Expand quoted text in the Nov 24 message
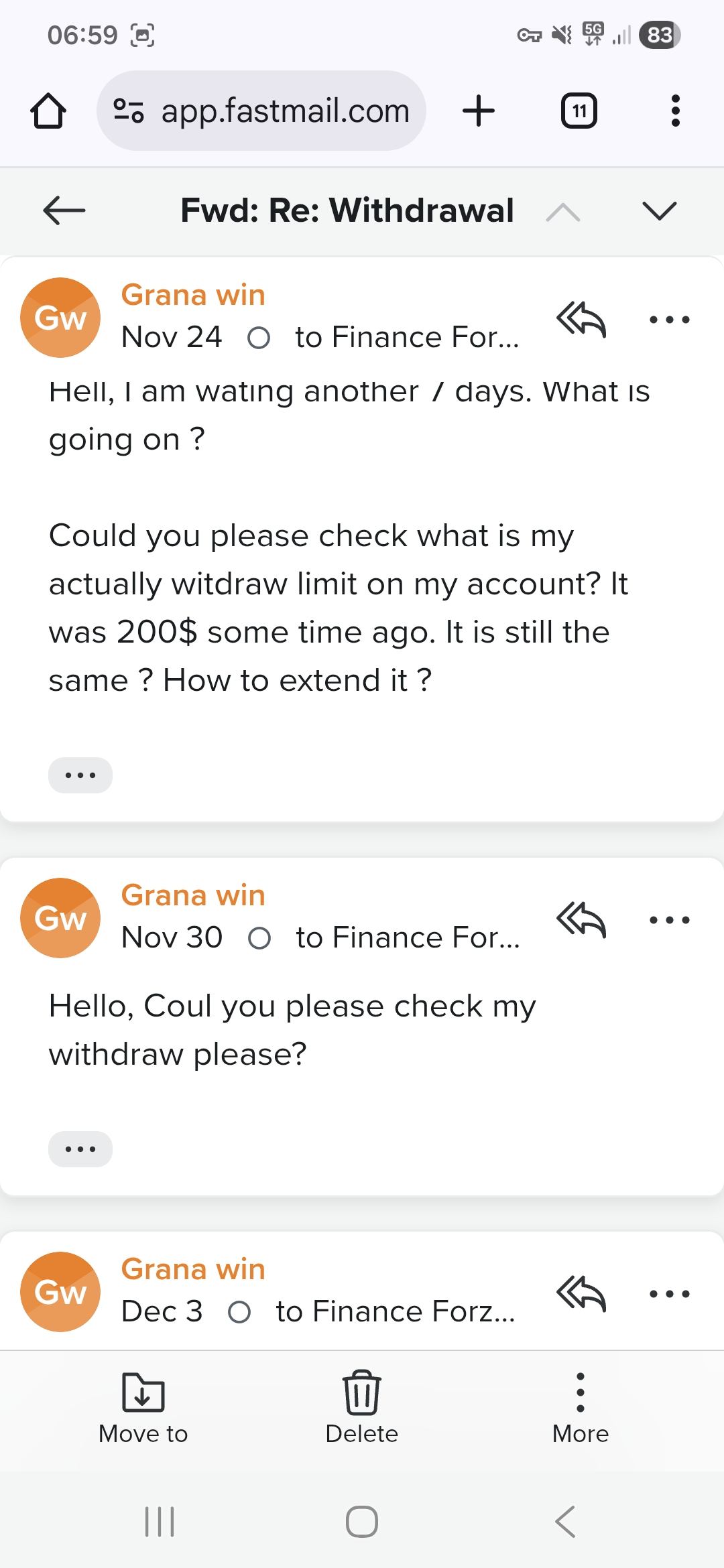The image size is (724, 1568). [80, 775]
